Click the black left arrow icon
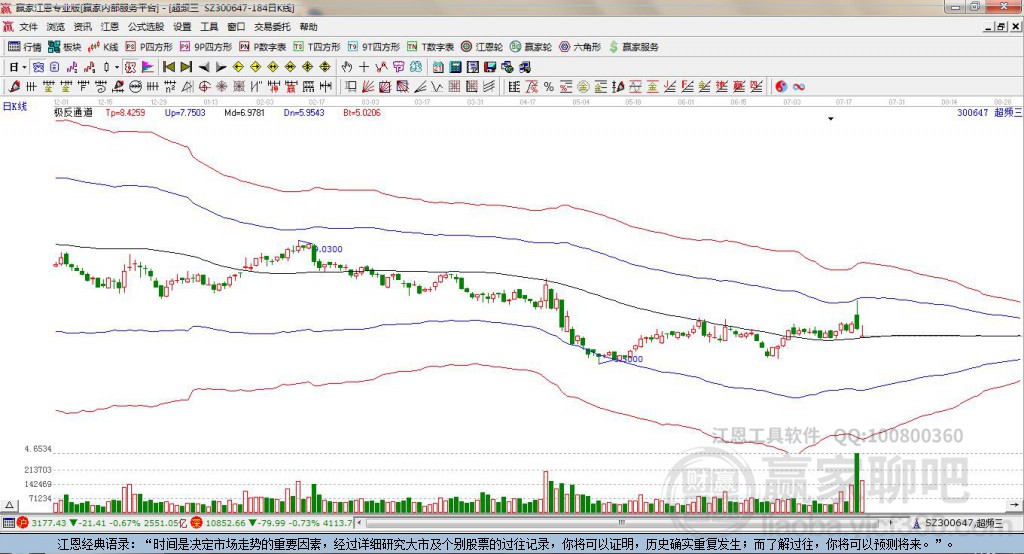The height and width of the screenshot is (554, 1024). (204, 67)
